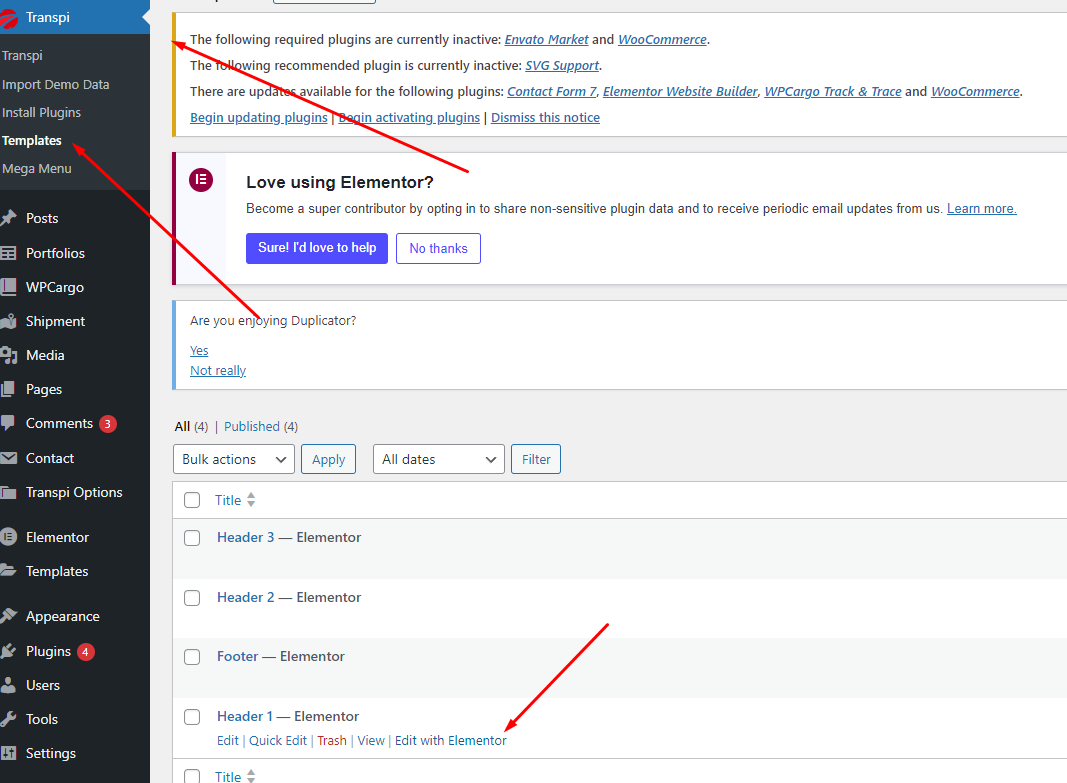Click the Portfolios table icon
Viewport: 1067px width, 783px height.
8,253
